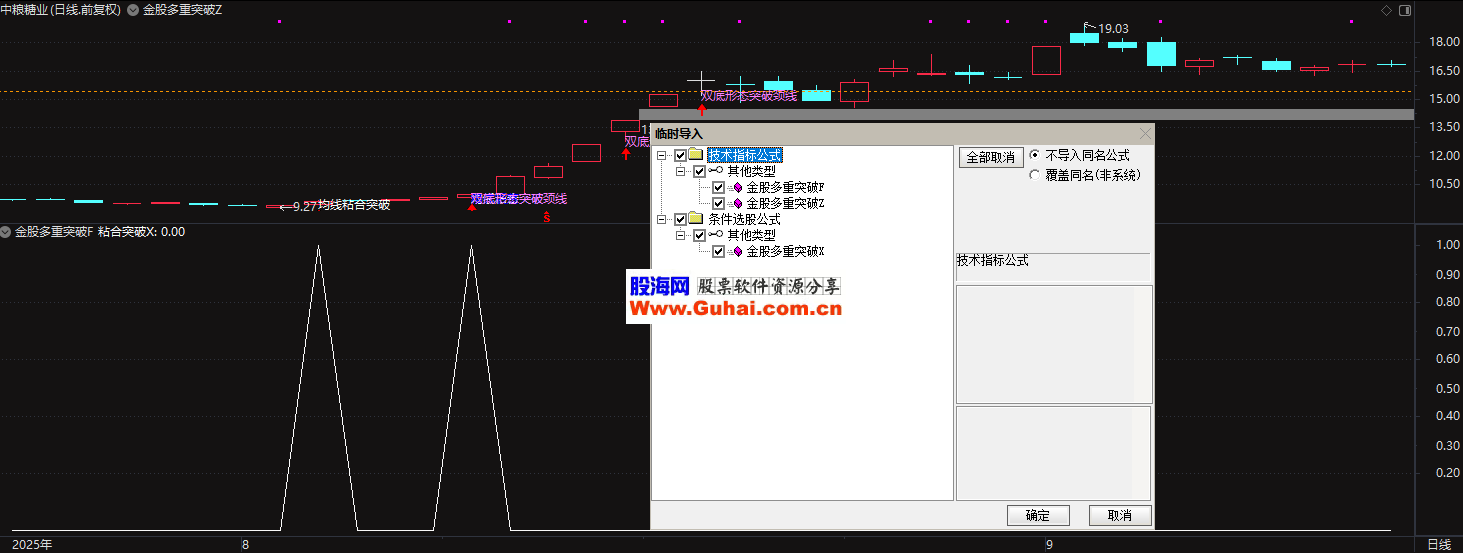Toggle the side panel layout icon

1405,10
